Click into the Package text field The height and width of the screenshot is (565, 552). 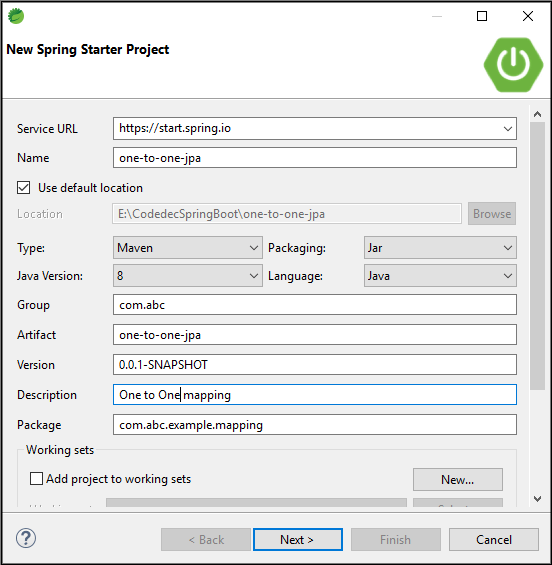[315, 425]
